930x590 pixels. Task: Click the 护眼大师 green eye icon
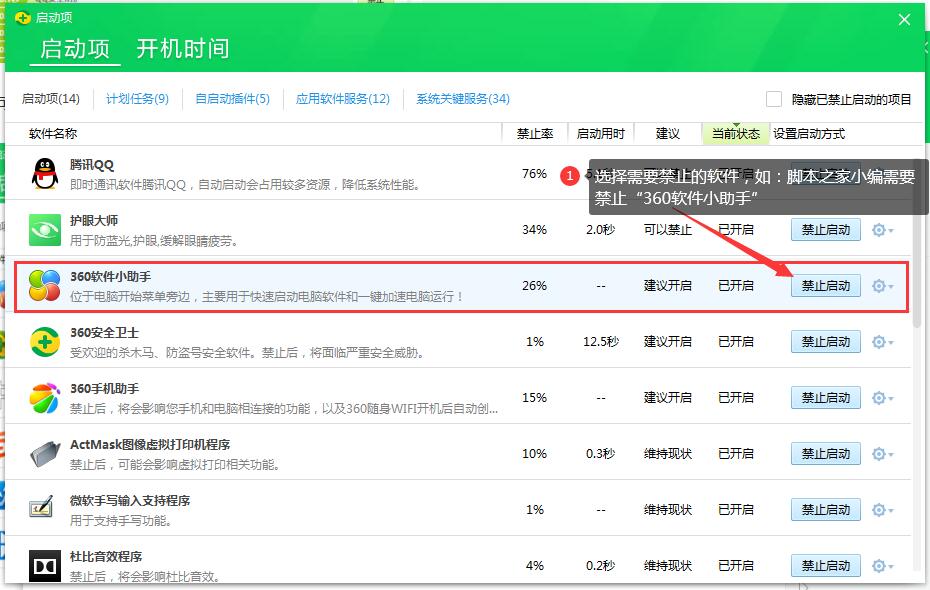point(44,230)
